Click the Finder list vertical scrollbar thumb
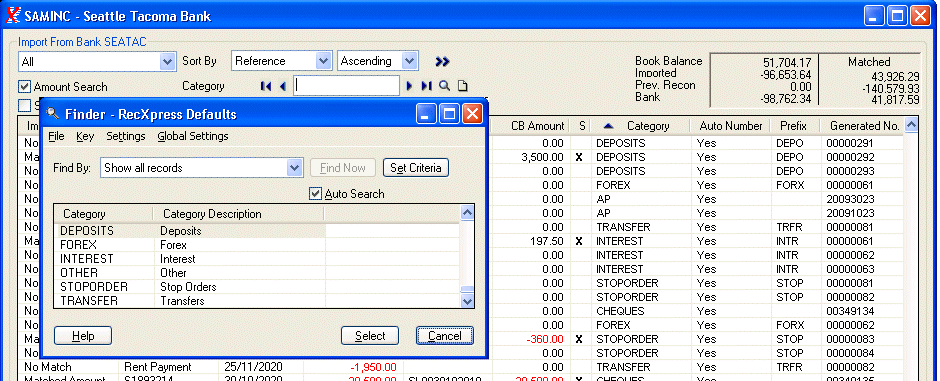Viewport: 940px width, 381px height. pos(467,289)
